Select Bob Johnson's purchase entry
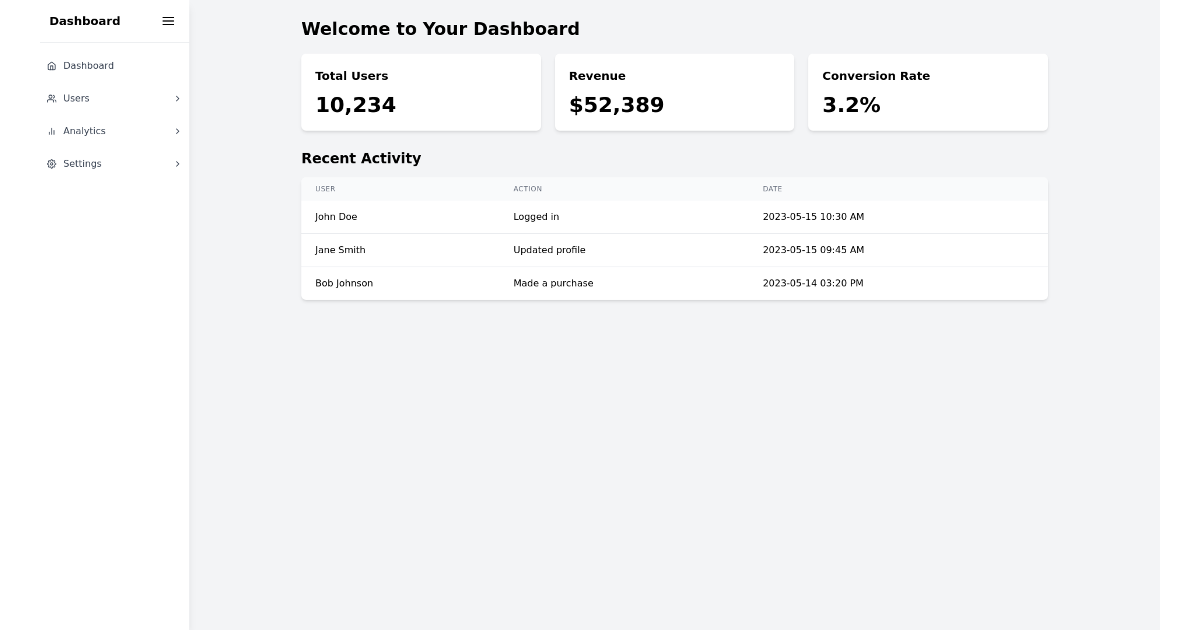The height and width of the screenshot is (630, 1200). (674, 283)
